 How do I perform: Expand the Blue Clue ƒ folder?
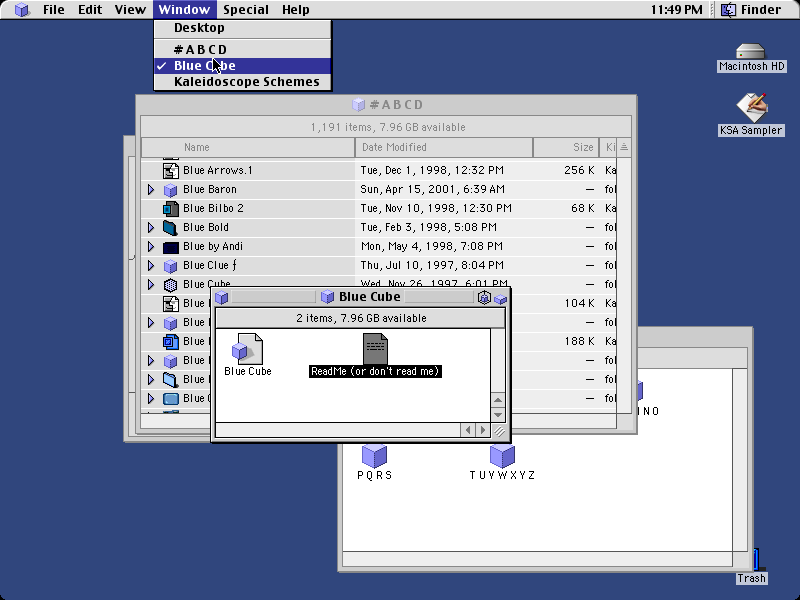(151, 266)
